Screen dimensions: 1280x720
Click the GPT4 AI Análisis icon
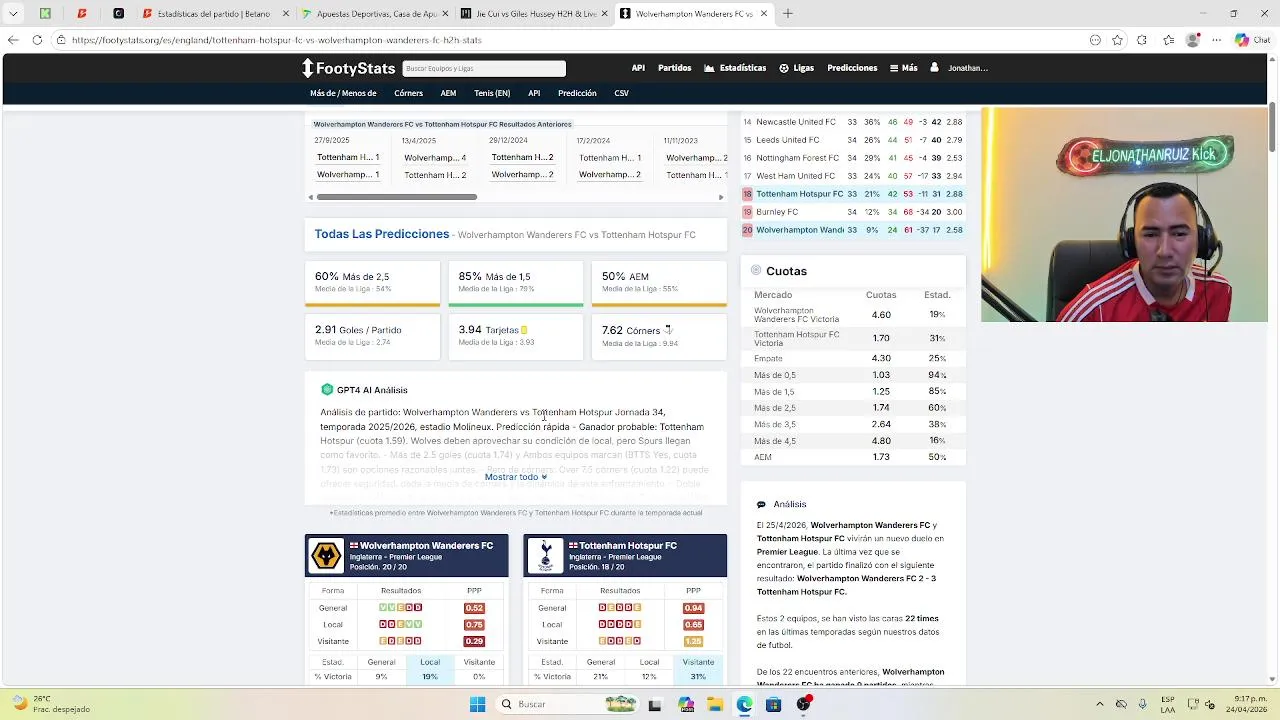[327, 390]
